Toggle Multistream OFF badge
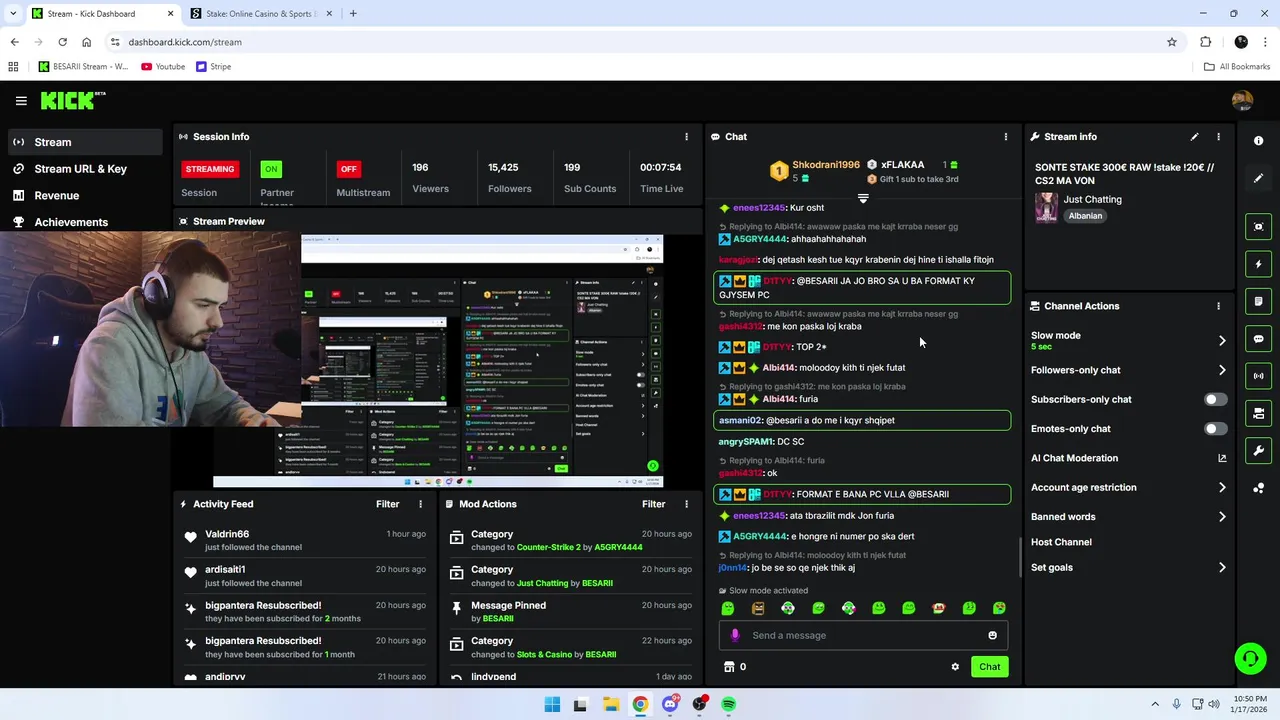This screenshot has width=1280, height=720. 348,169
